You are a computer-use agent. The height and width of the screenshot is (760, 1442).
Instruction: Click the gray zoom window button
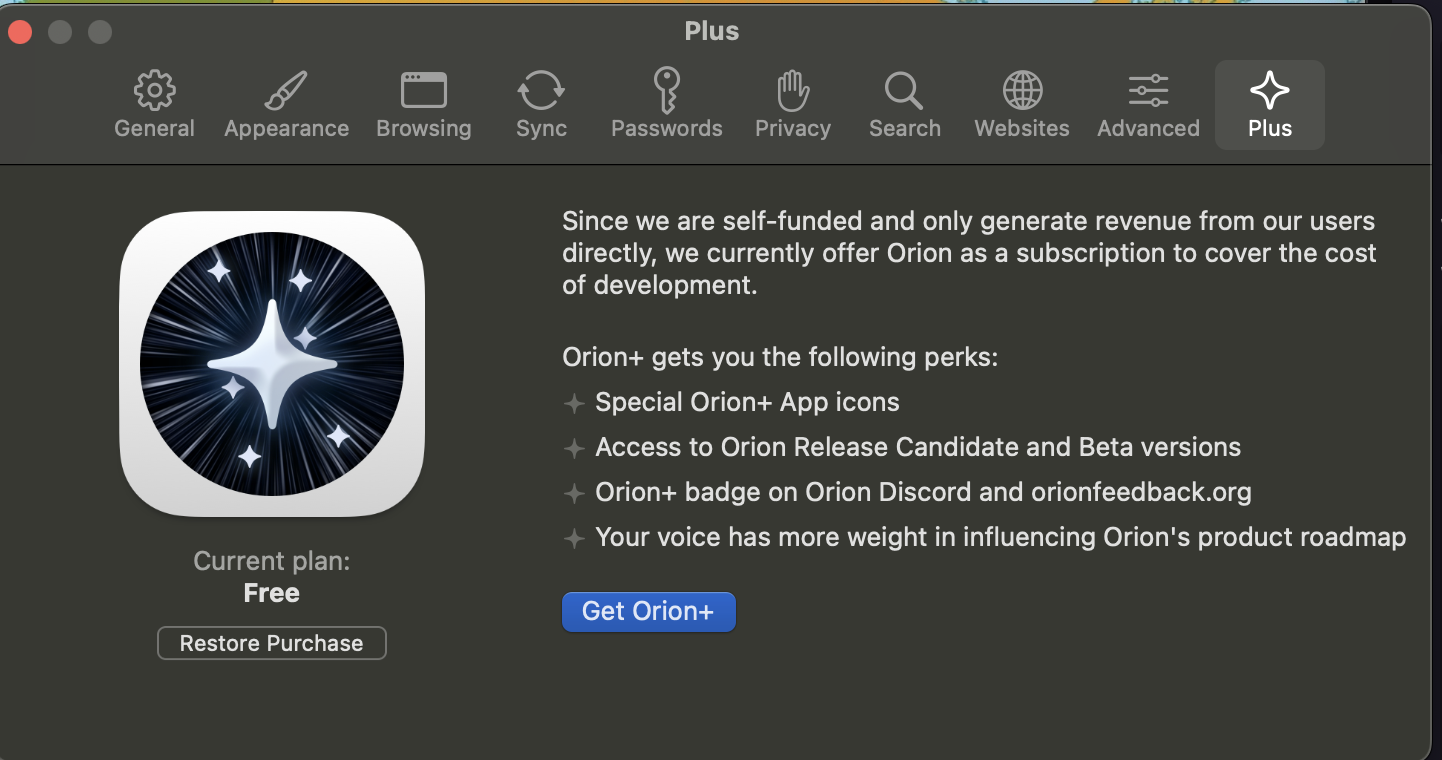pos(100,32)
